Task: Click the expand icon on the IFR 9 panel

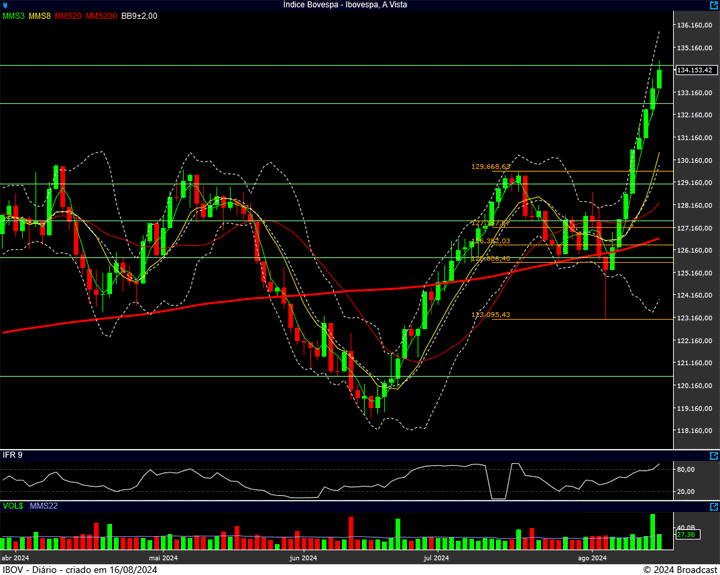Action: pos(712,455)
